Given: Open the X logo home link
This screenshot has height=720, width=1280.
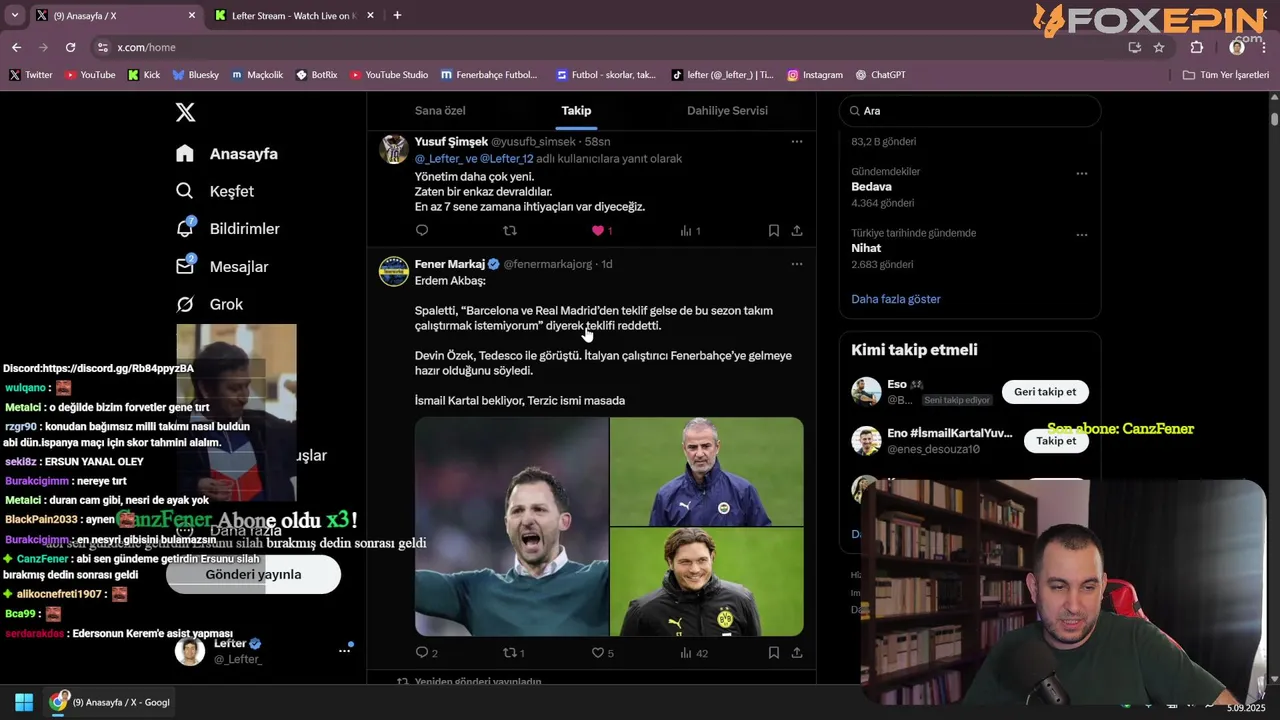Looking at the screenshot, I should (x=185, y=112).
